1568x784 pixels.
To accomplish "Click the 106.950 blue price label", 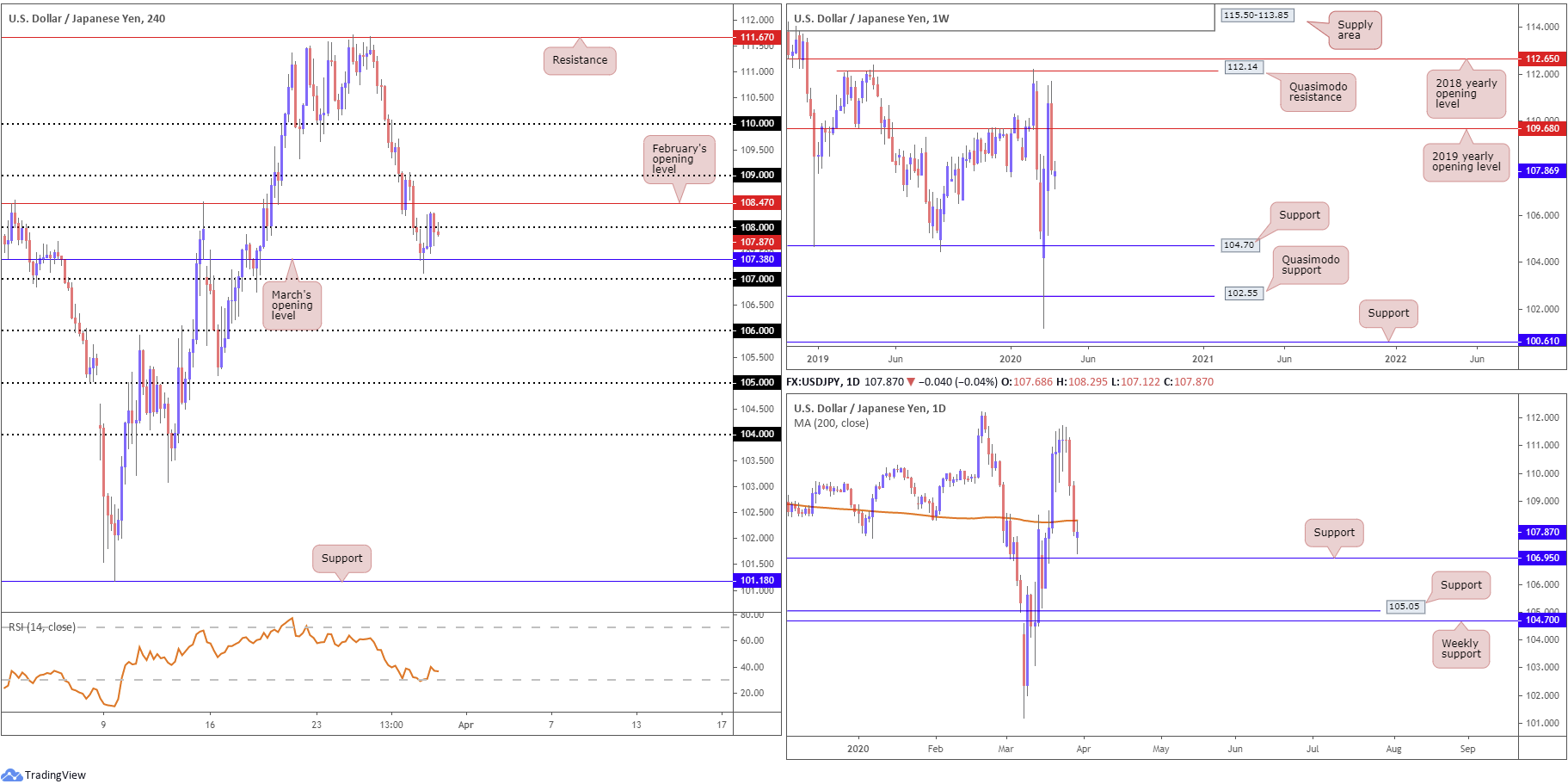I will click(1542, 558).
